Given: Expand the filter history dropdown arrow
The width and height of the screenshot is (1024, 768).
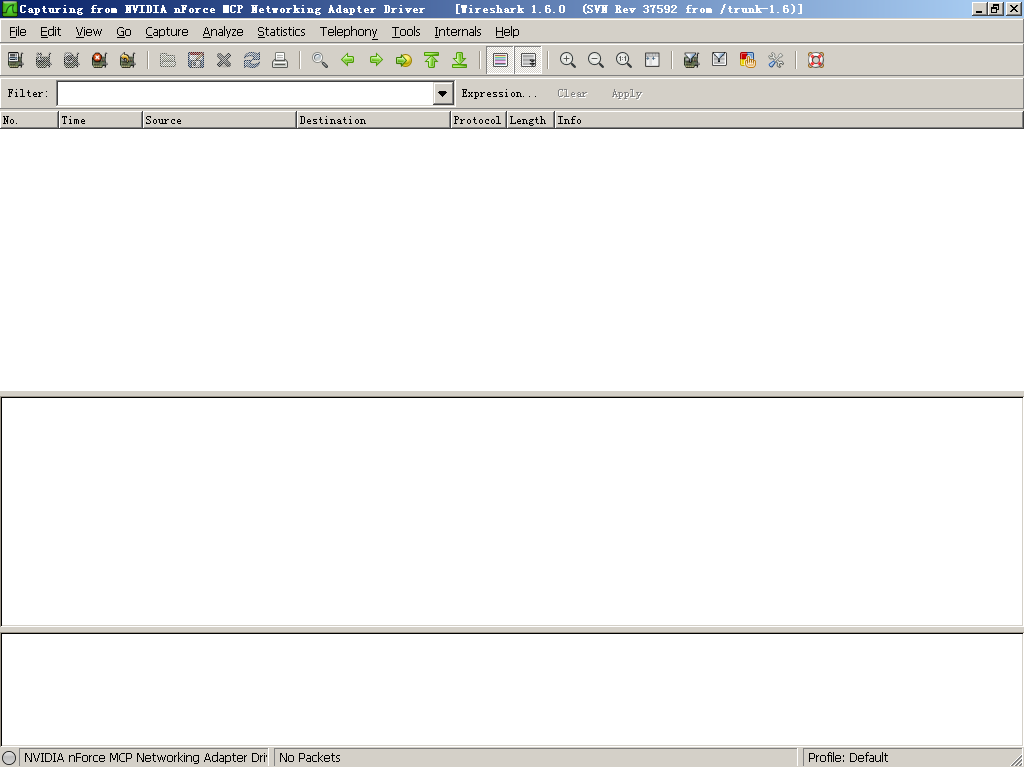Looking at the screenshot, I should pyautogui.click(x=443, y=93).
